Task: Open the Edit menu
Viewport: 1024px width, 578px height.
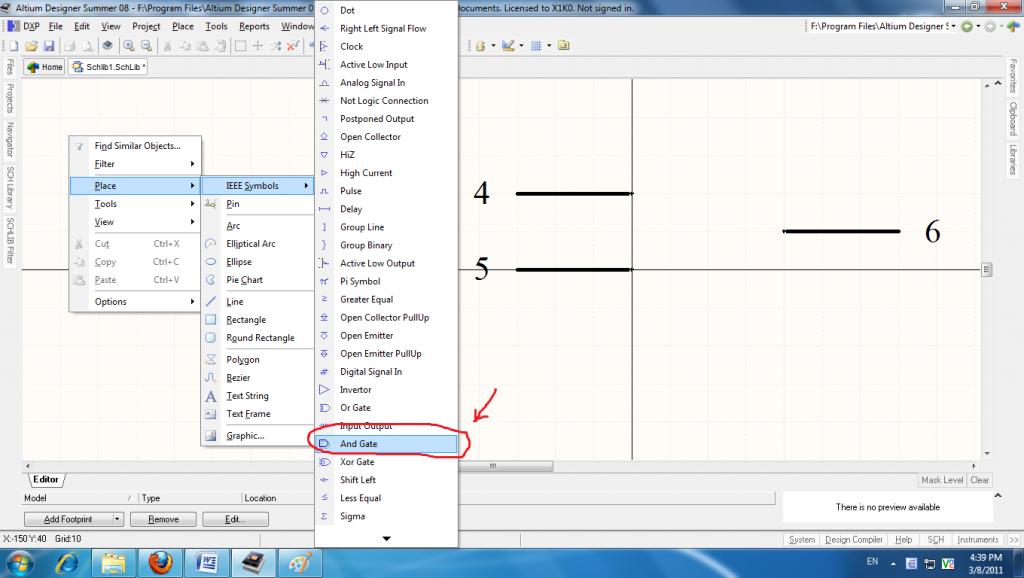Action: 82,26
